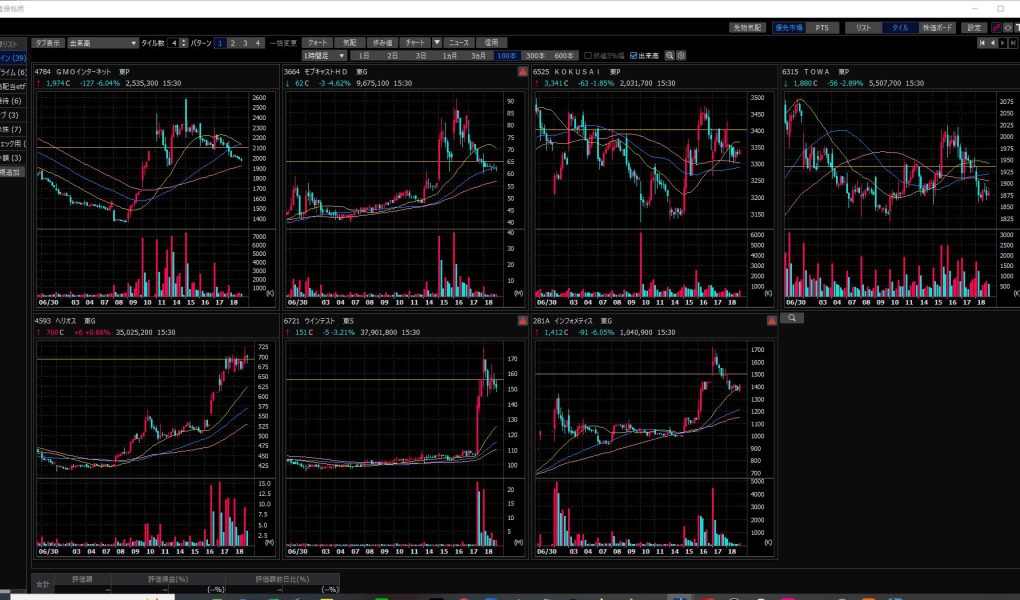Click the magnifier zoom icon beside 出来高 checkbox
Screen dimensions: 1020x600
point(670,56)
